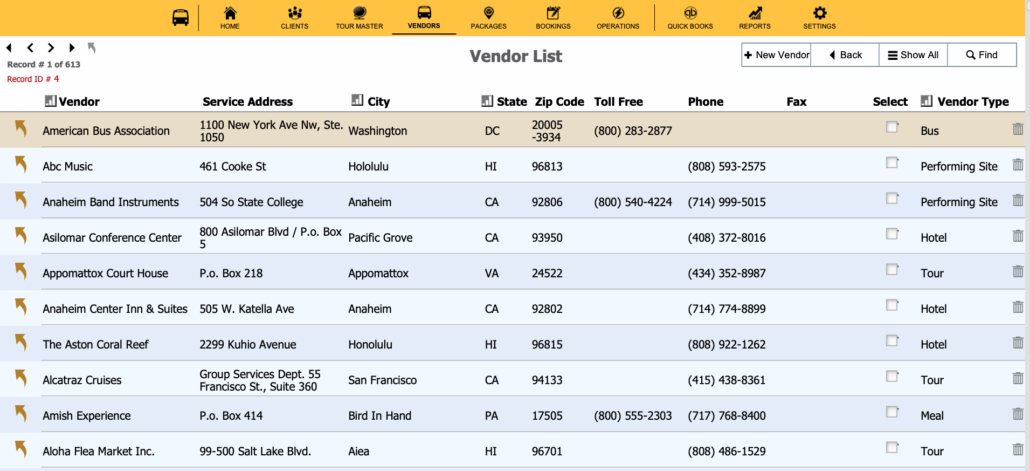Sort by Vendor Type column icon

pyautogui.click(x=926, y=101)
